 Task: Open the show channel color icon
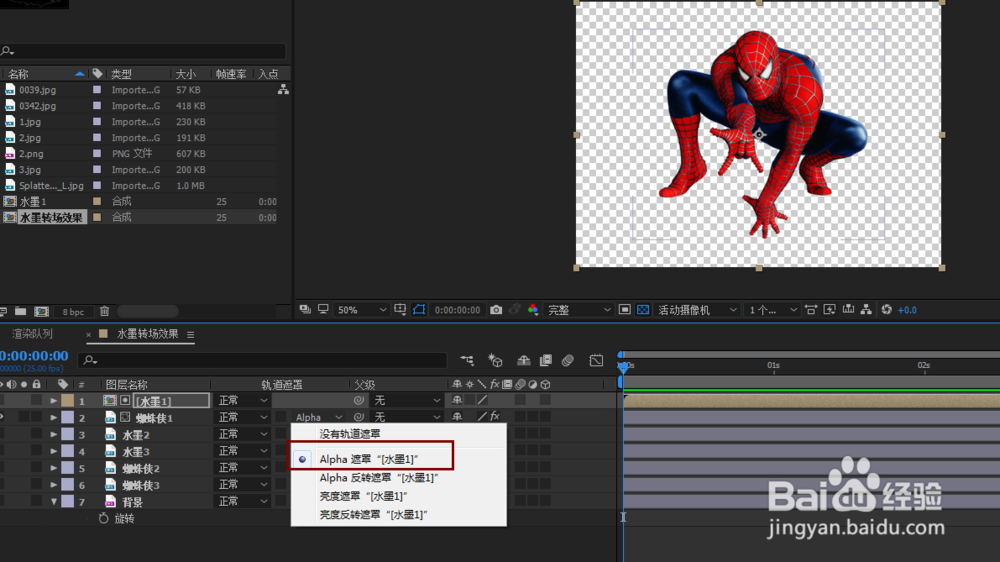(x=533, y=310)
